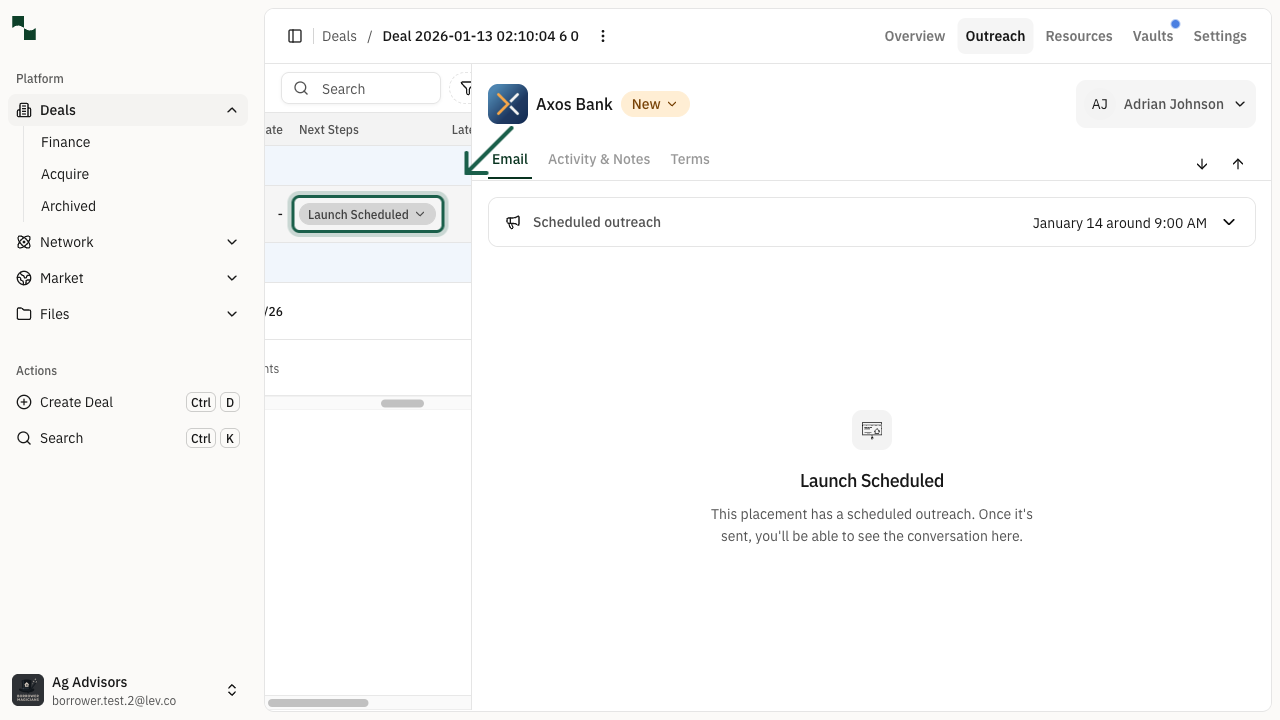
Task: Open the Files folder icon in sidebar
Action: 23,314
